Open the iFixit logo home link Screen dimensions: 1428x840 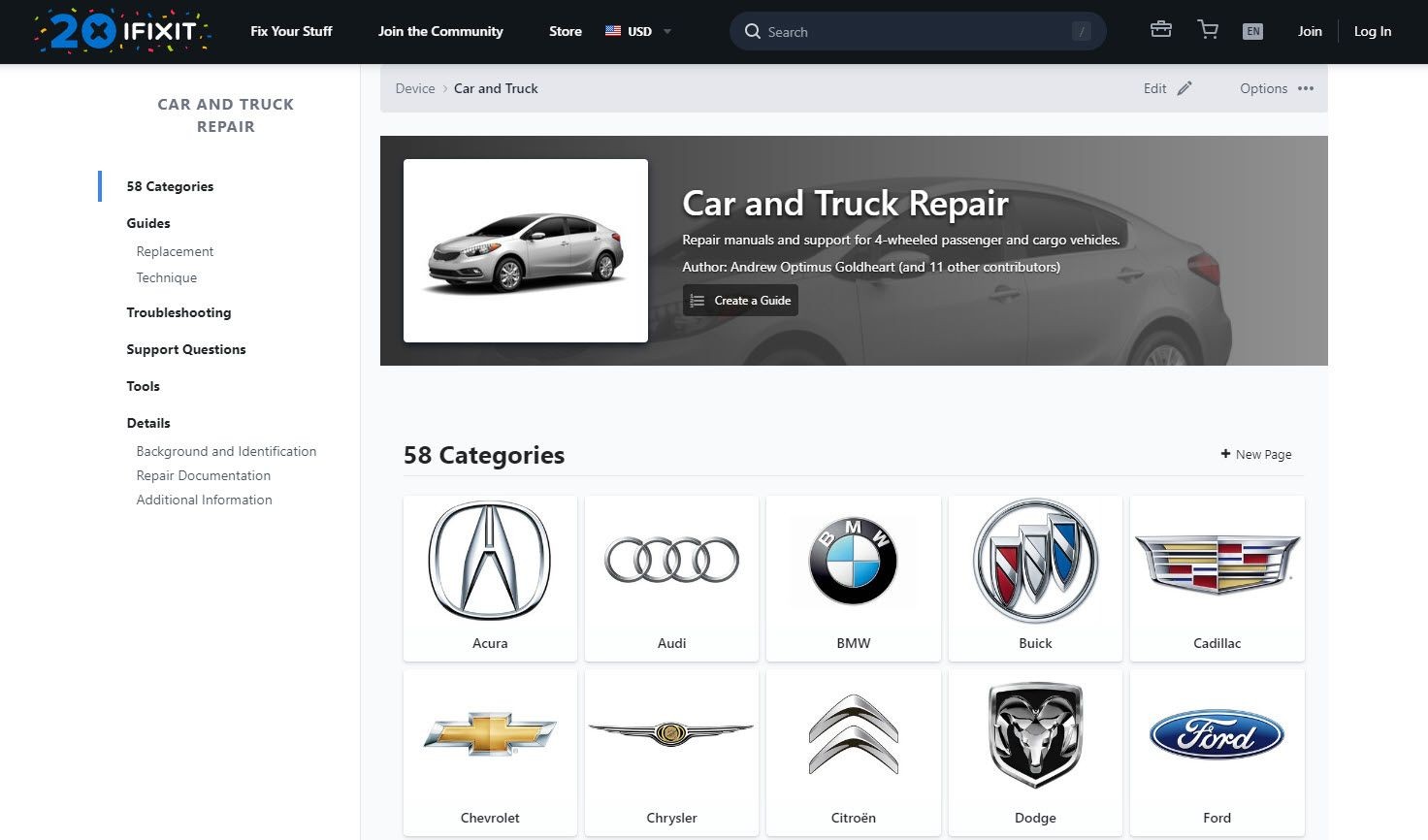click(122, 31)
